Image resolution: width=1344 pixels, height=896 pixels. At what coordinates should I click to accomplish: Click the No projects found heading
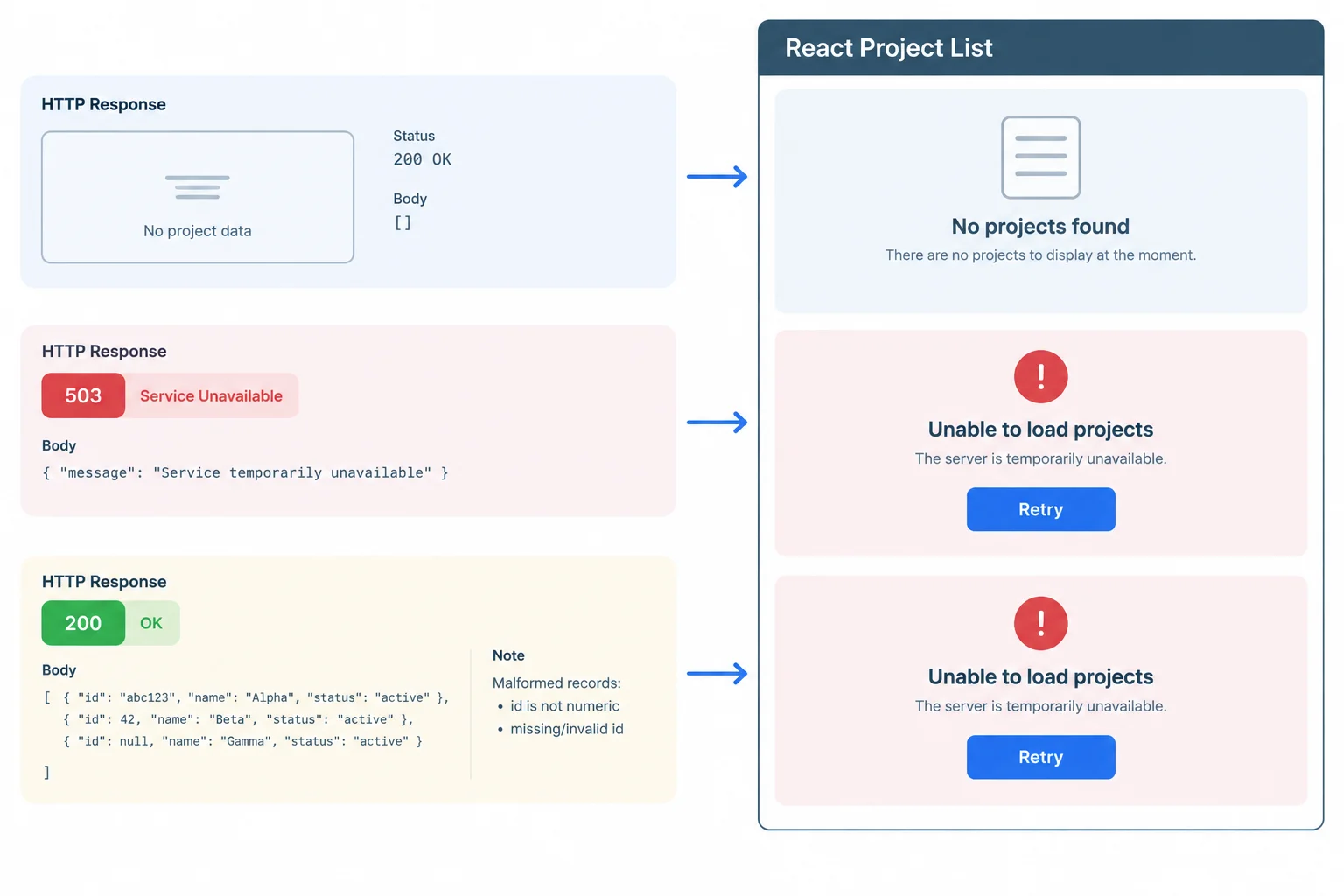click(1040, 227)
